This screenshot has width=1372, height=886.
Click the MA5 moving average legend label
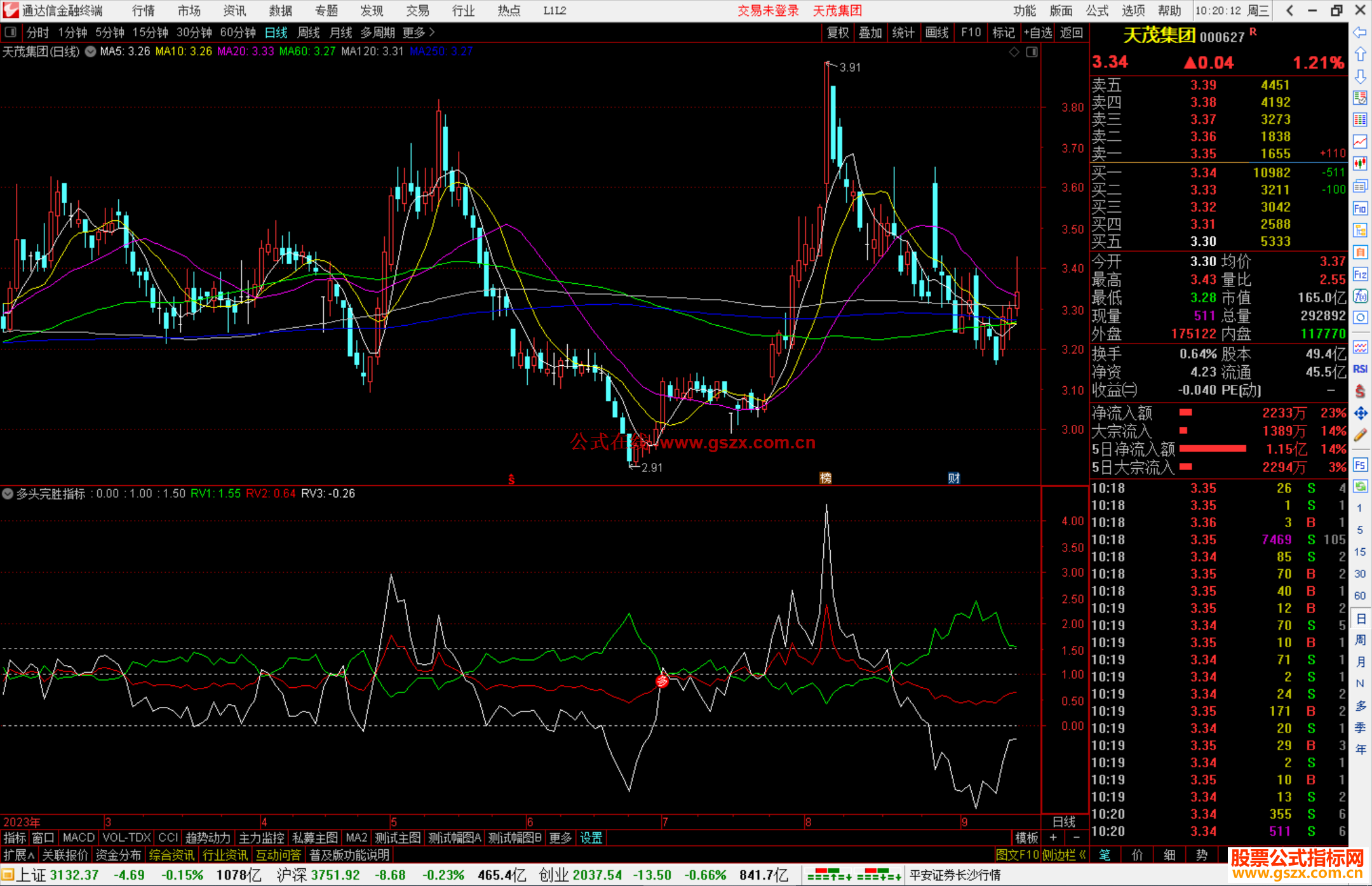(124, 51)
